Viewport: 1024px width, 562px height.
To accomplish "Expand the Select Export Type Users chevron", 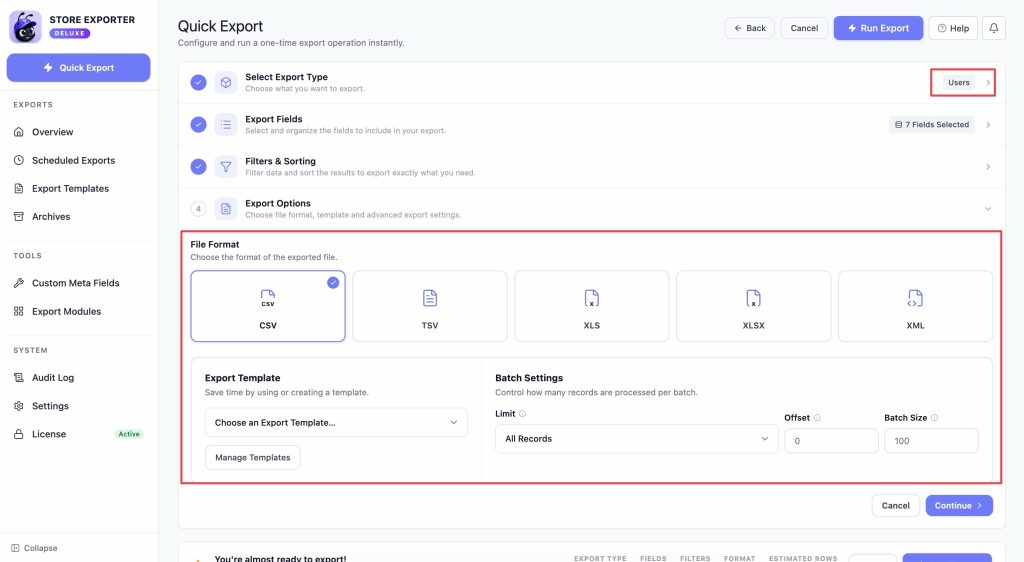I will coord(988,83).
